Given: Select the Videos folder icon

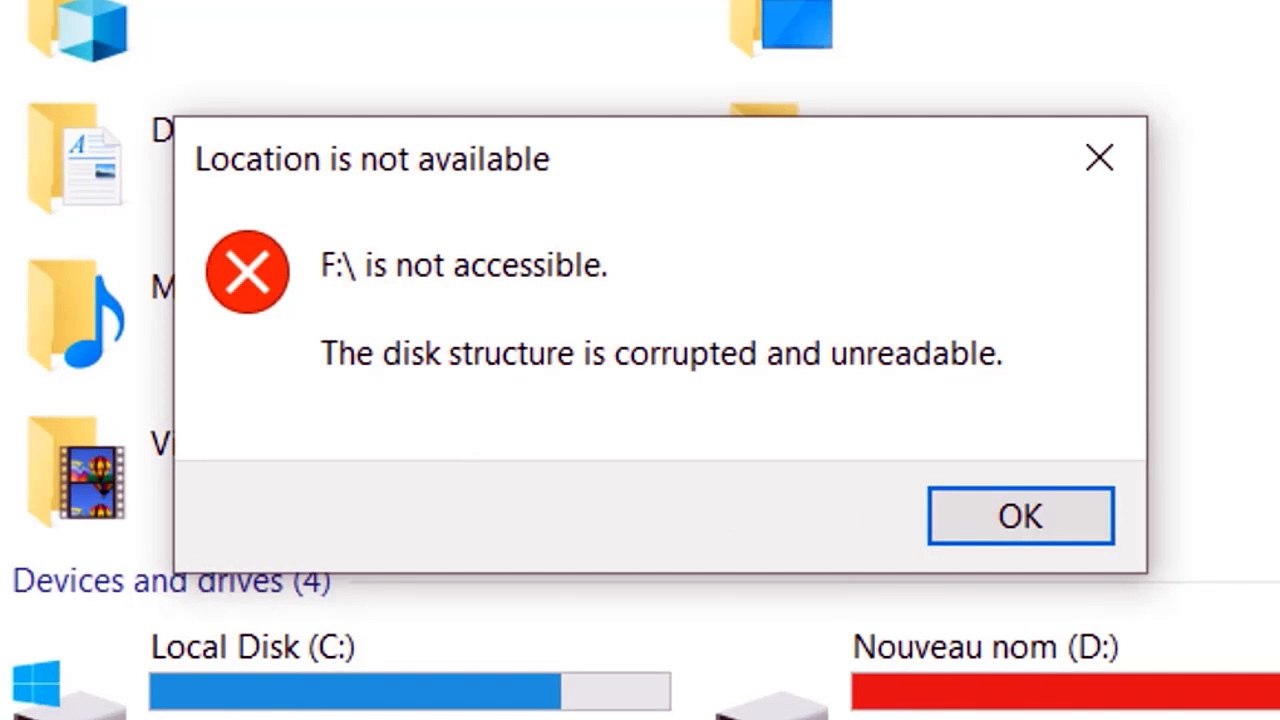Looking at the screenshot, I should coord(77,470).
